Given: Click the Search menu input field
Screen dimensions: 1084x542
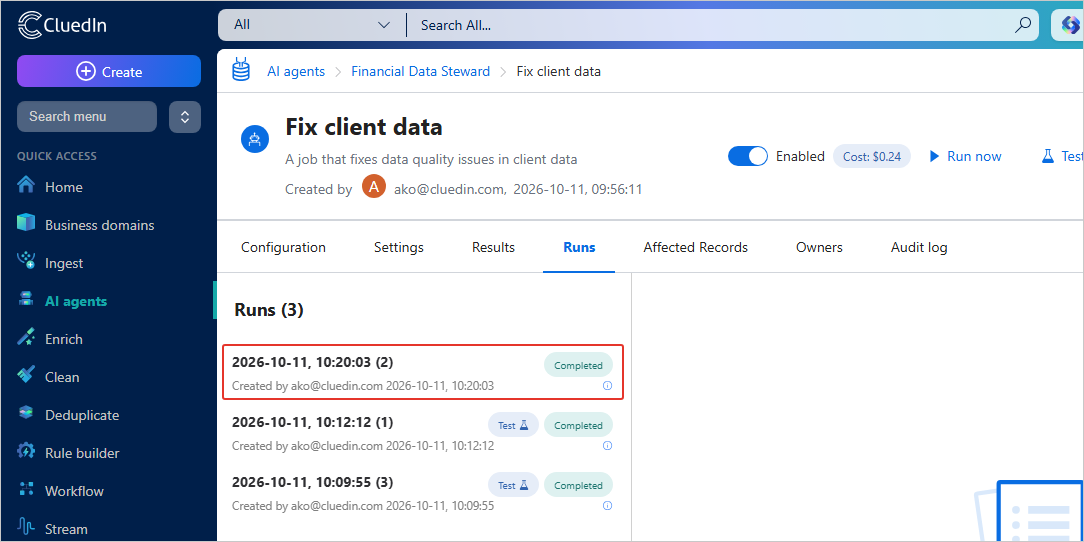Looking at the screenshot, I should coord(87,117).
